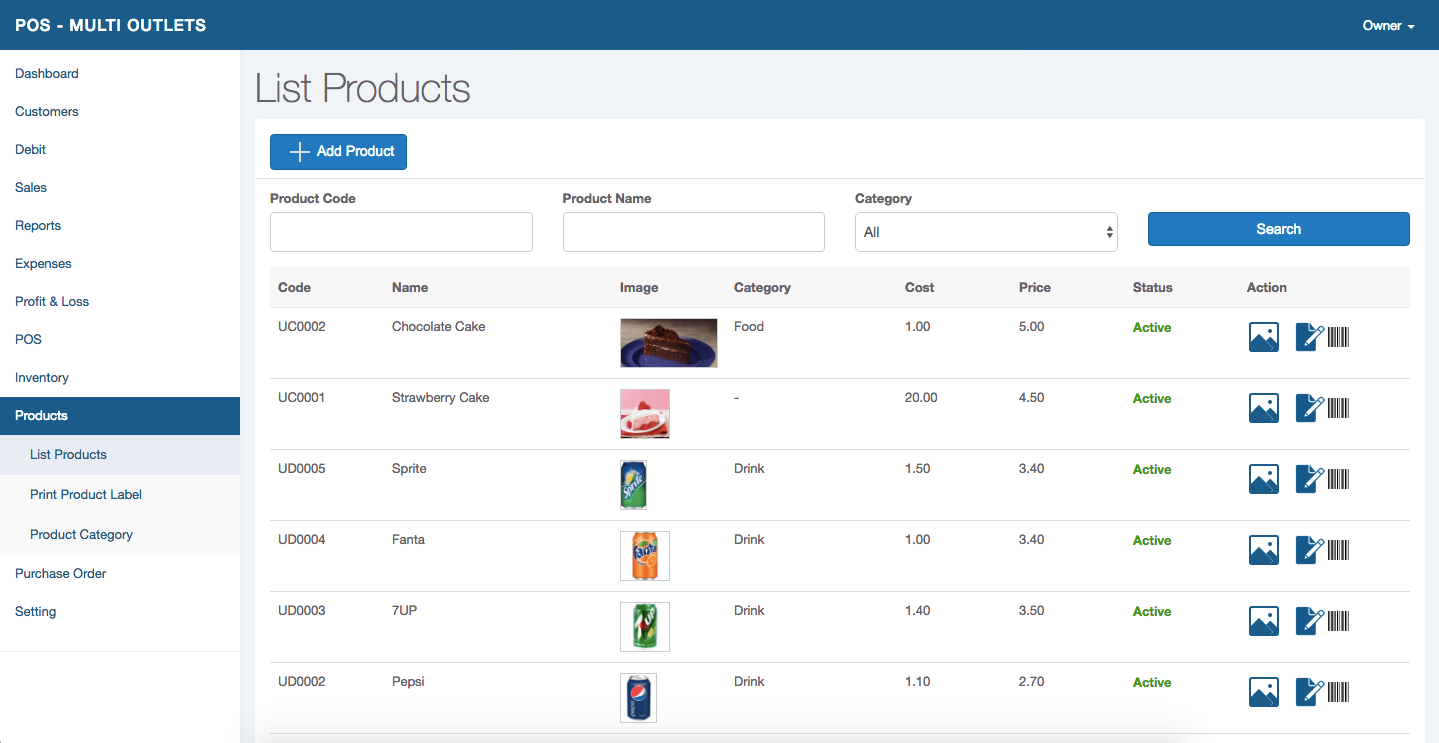This screenshot has width=1439, height=743.
Task: Open image upload icon for Fanta
Action: [1264, 550]
